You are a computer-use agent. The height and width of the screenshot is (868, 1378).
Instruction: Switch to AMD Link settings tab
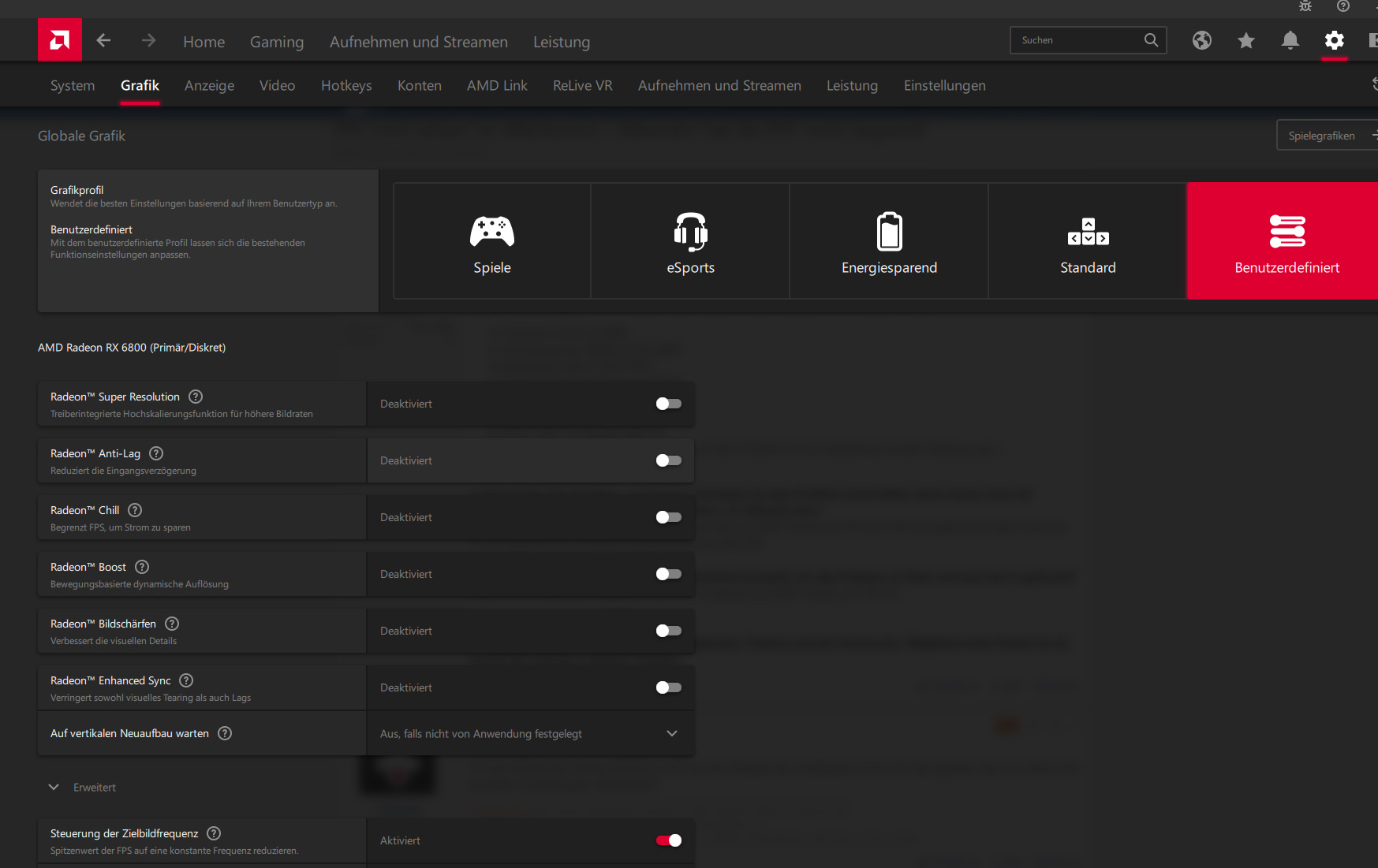tap(497, 85)
